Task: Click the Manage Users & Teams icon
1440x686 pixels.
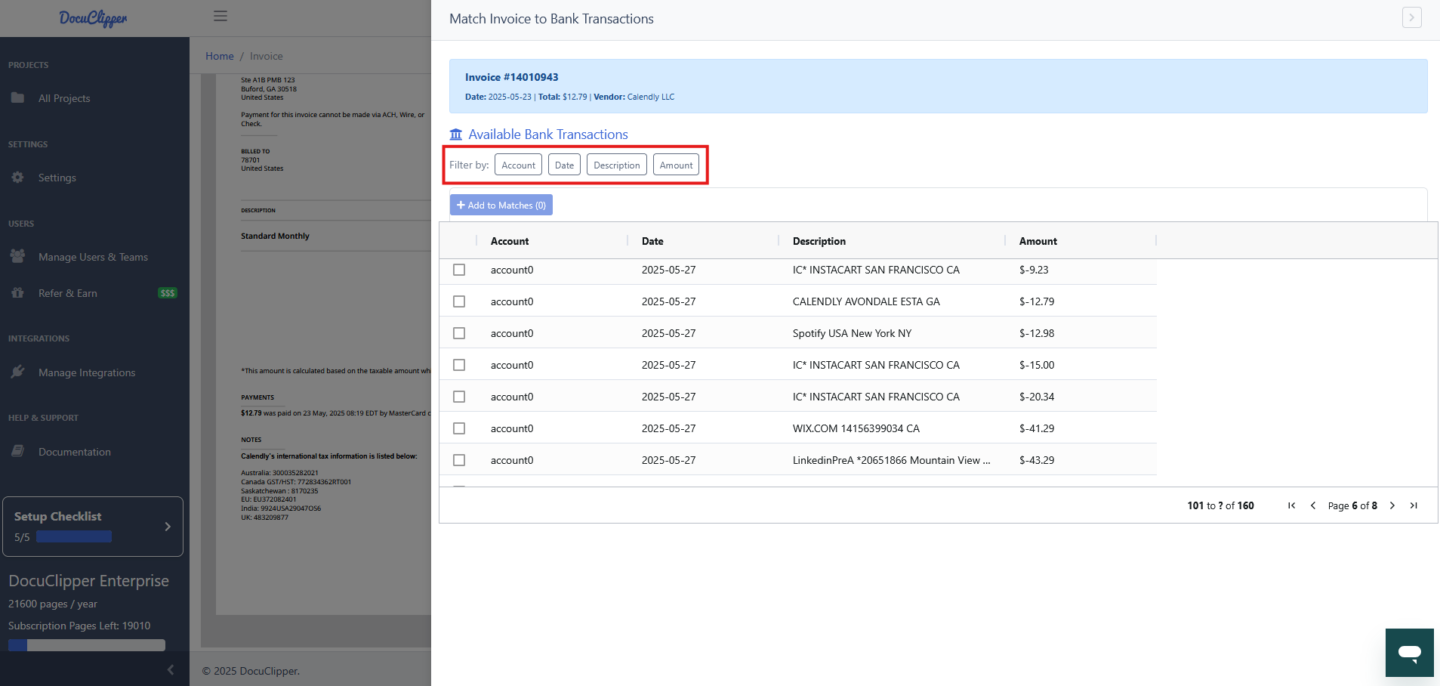Action: [17, 256]
